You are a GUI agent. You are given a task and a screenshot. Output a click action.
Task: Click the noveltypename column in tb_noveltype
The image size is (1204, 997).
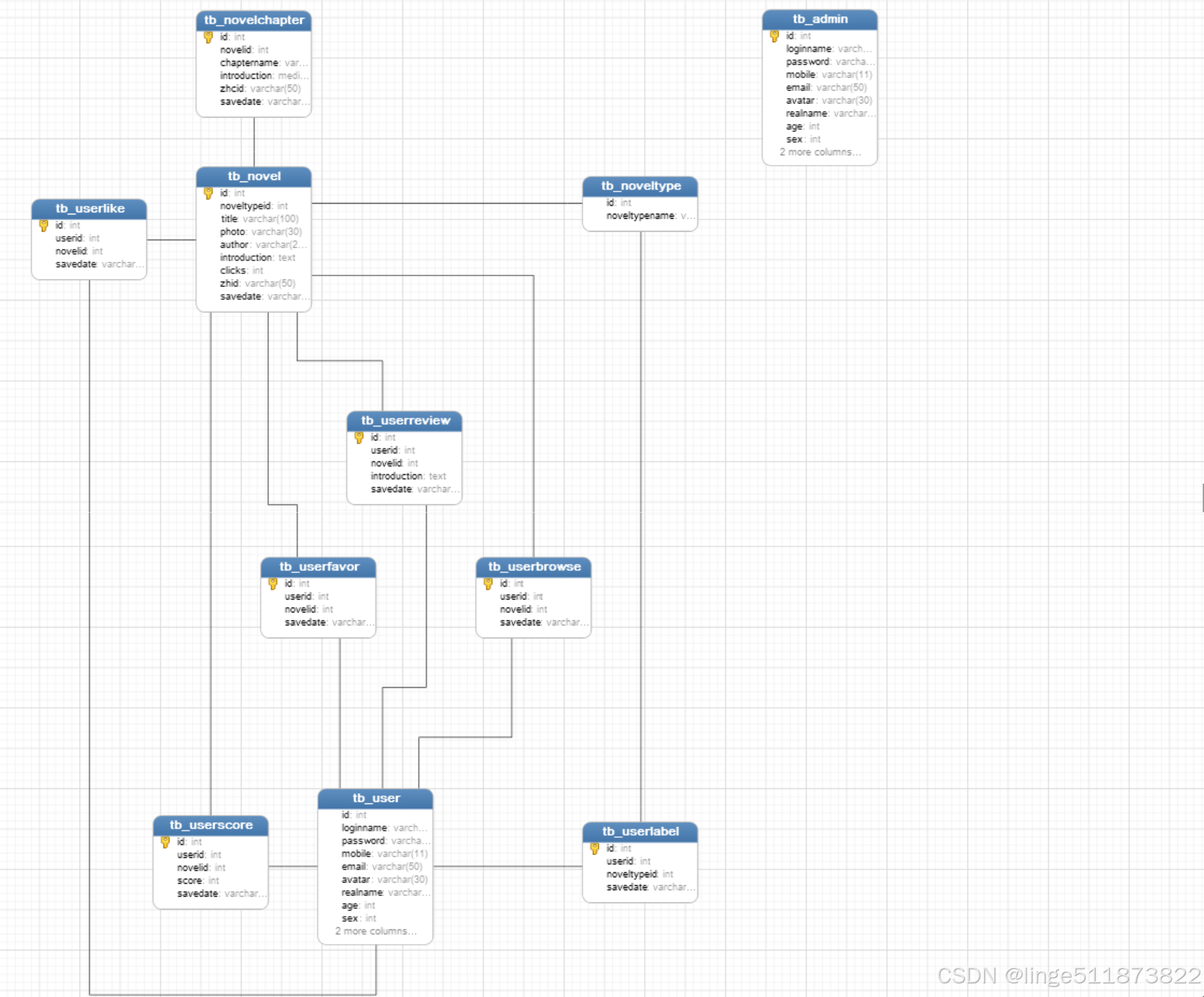click(x=650, y=216)
